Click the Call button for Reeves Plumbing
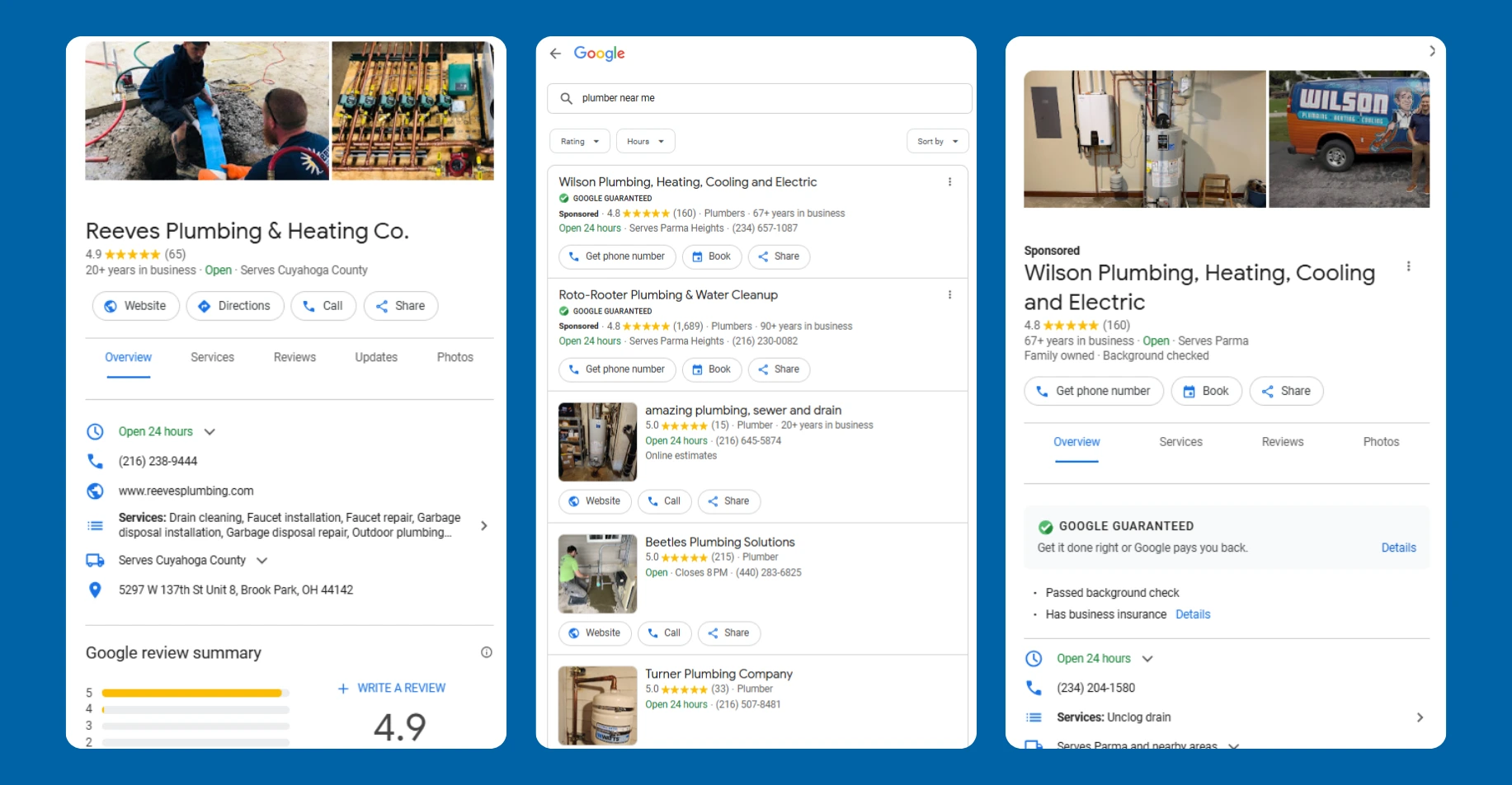 (323, 306)
